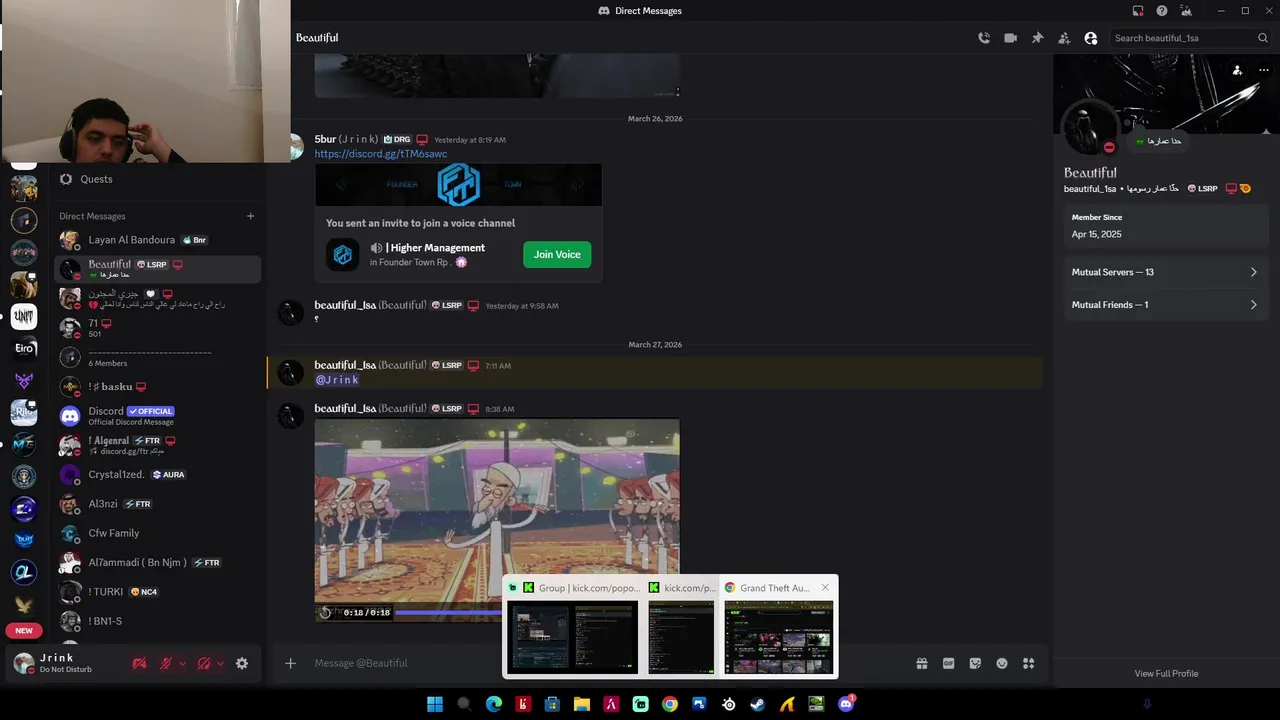
Task: Unmute the microphone
Action: (x=166, y=663)
